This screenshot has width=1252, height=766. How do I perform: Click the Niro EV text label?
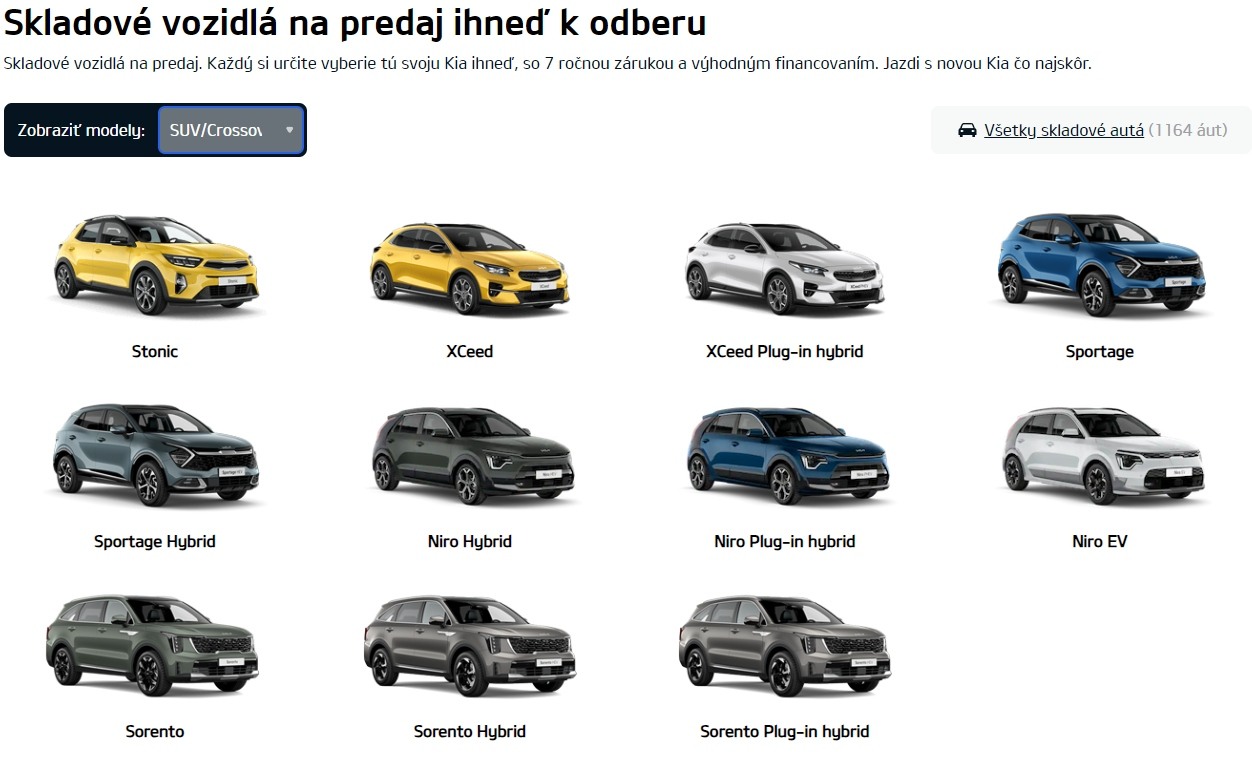[x=1100, y=541]
